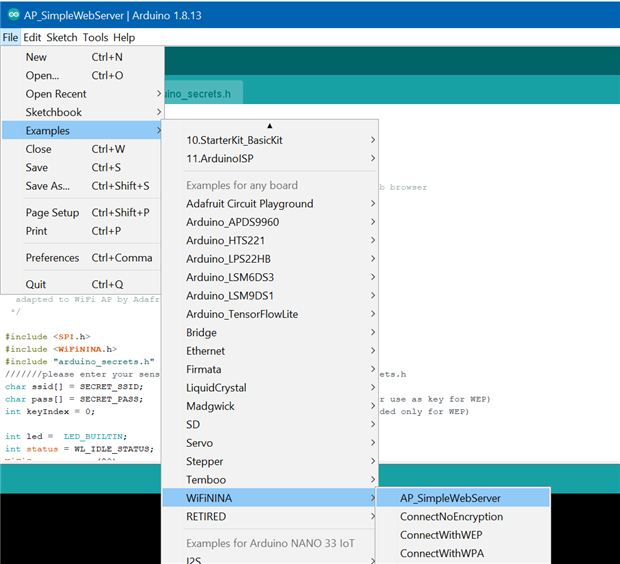Open the AP_SimpleWebServer example

tap(450, 498)
